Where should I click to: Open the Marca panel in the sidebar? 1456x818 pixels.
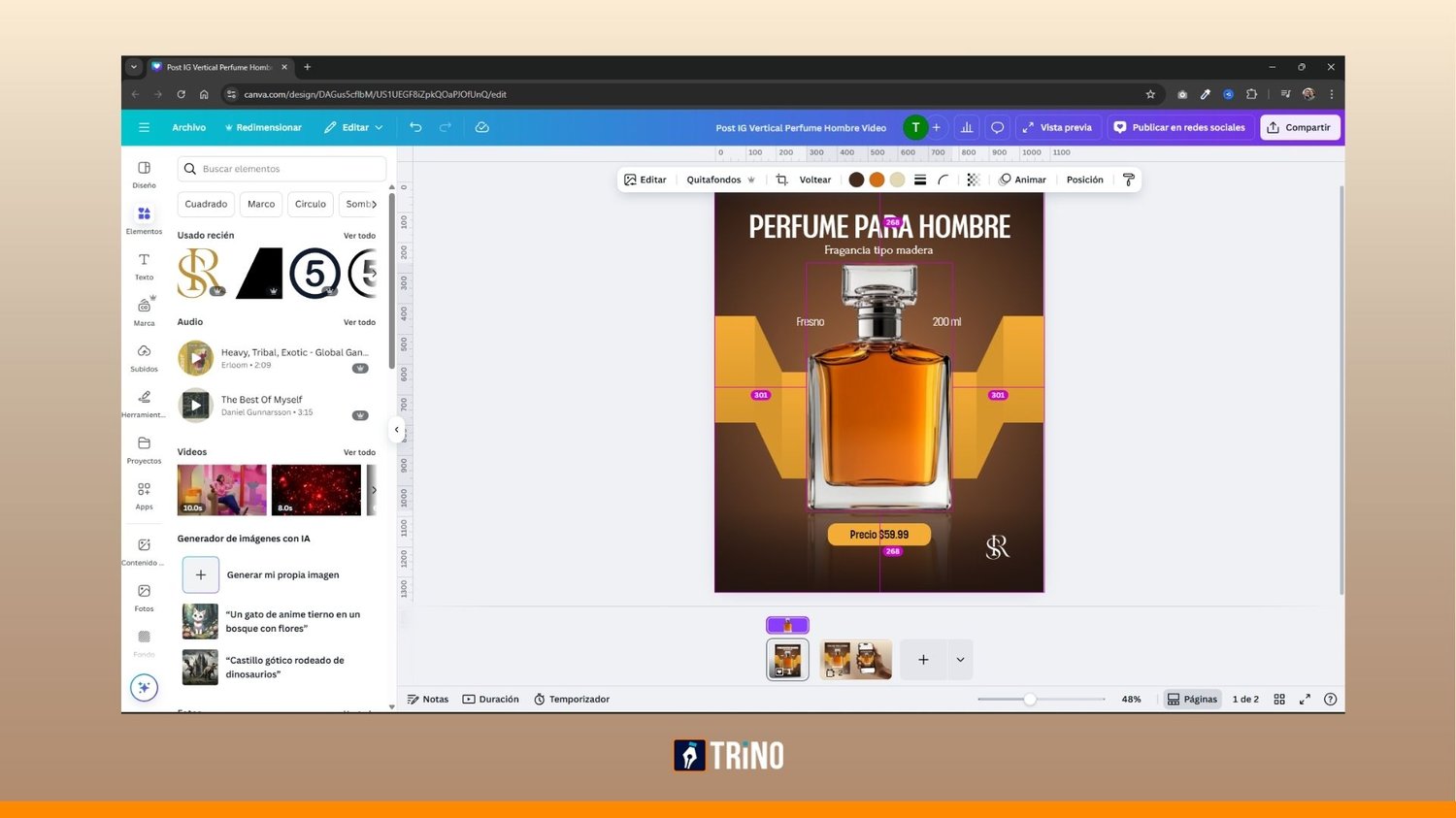click(x=144, y=311)
